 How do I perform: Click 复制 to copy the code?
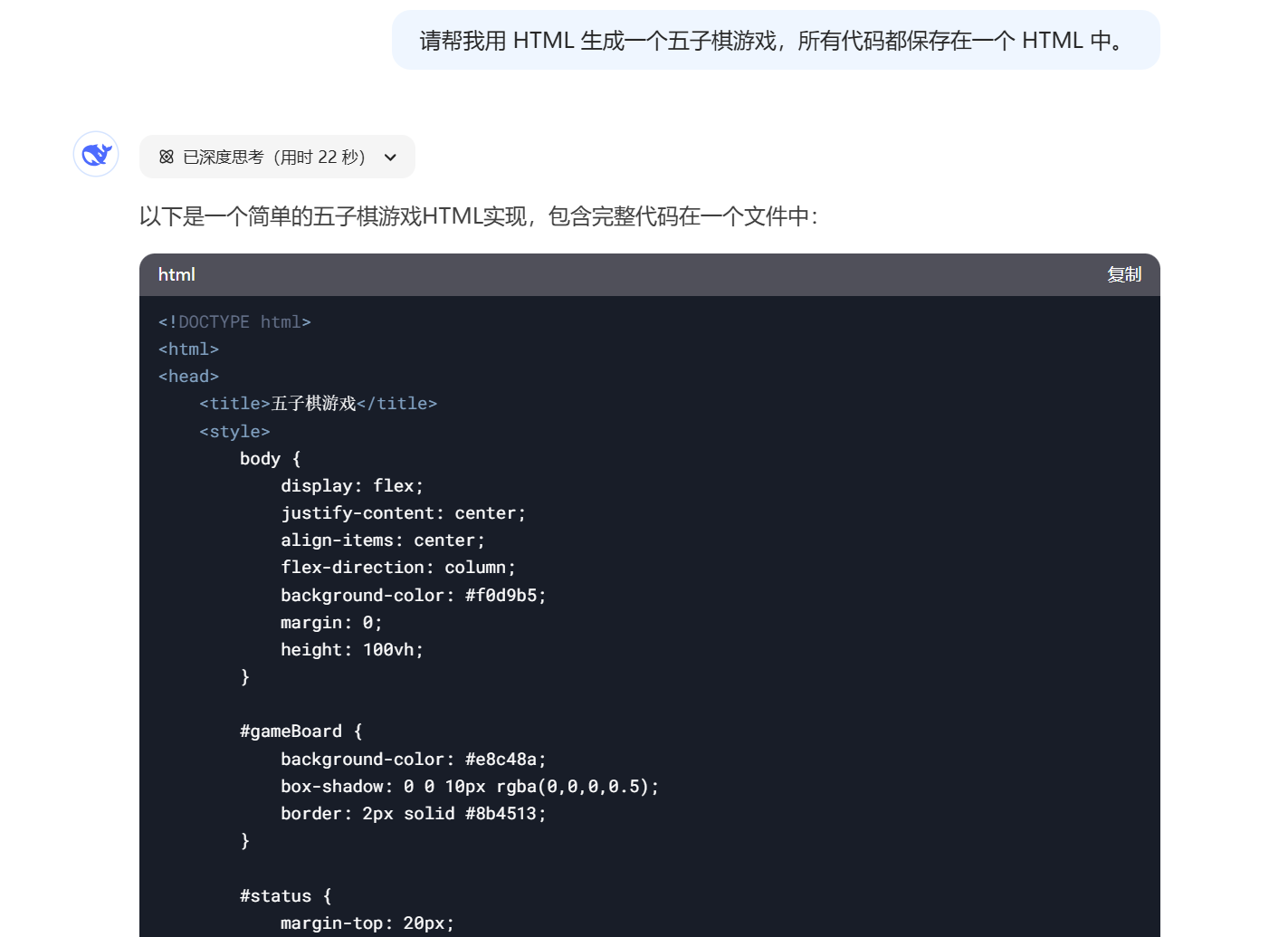[x=1124, y=274]
